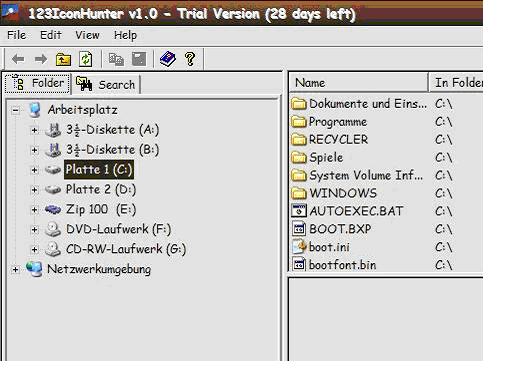Expand the DVD-Laufwerk (F:) node

pos(34,230)
